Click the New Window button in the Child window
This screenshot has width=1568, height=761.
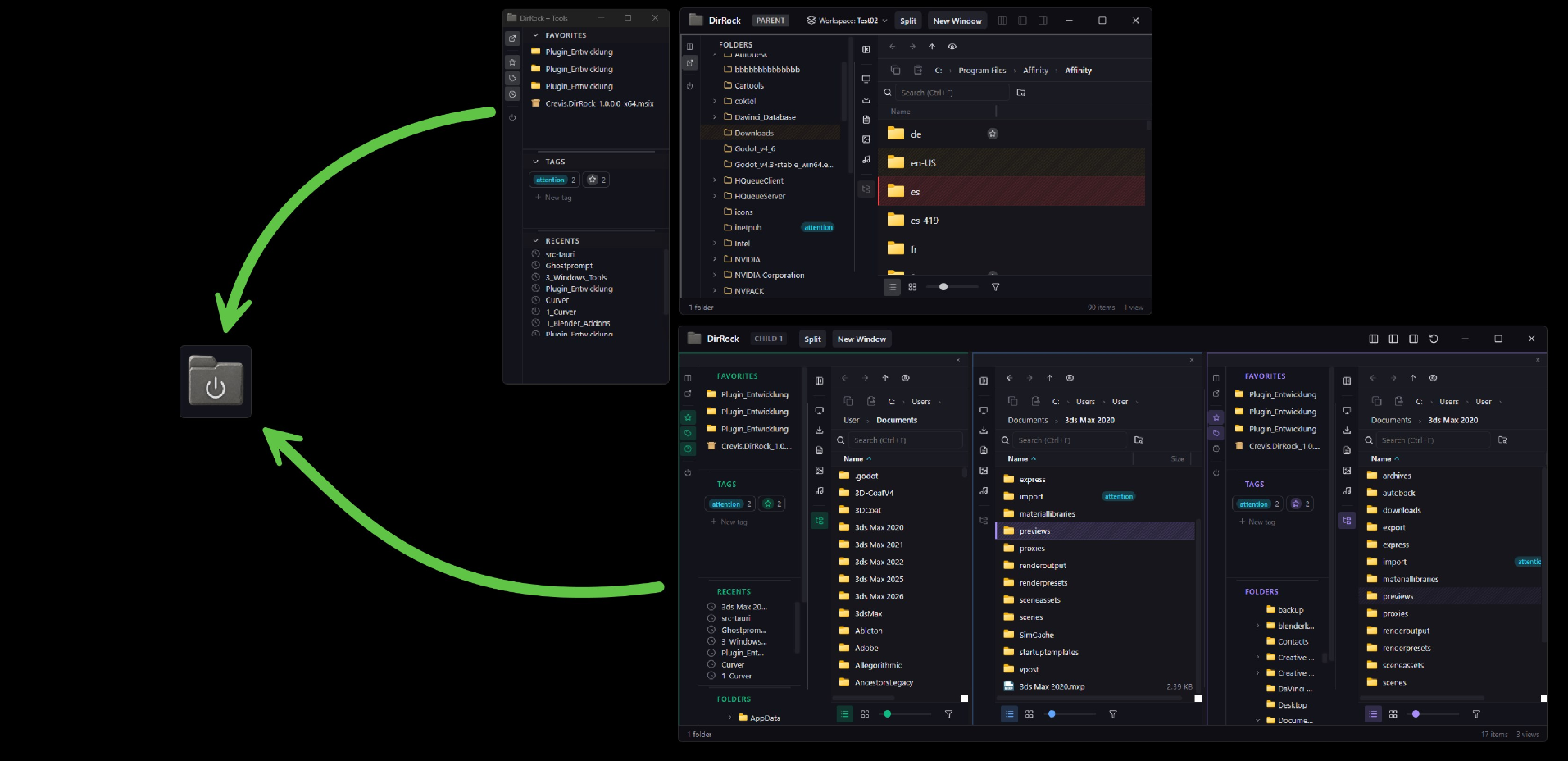pos(861,339)
